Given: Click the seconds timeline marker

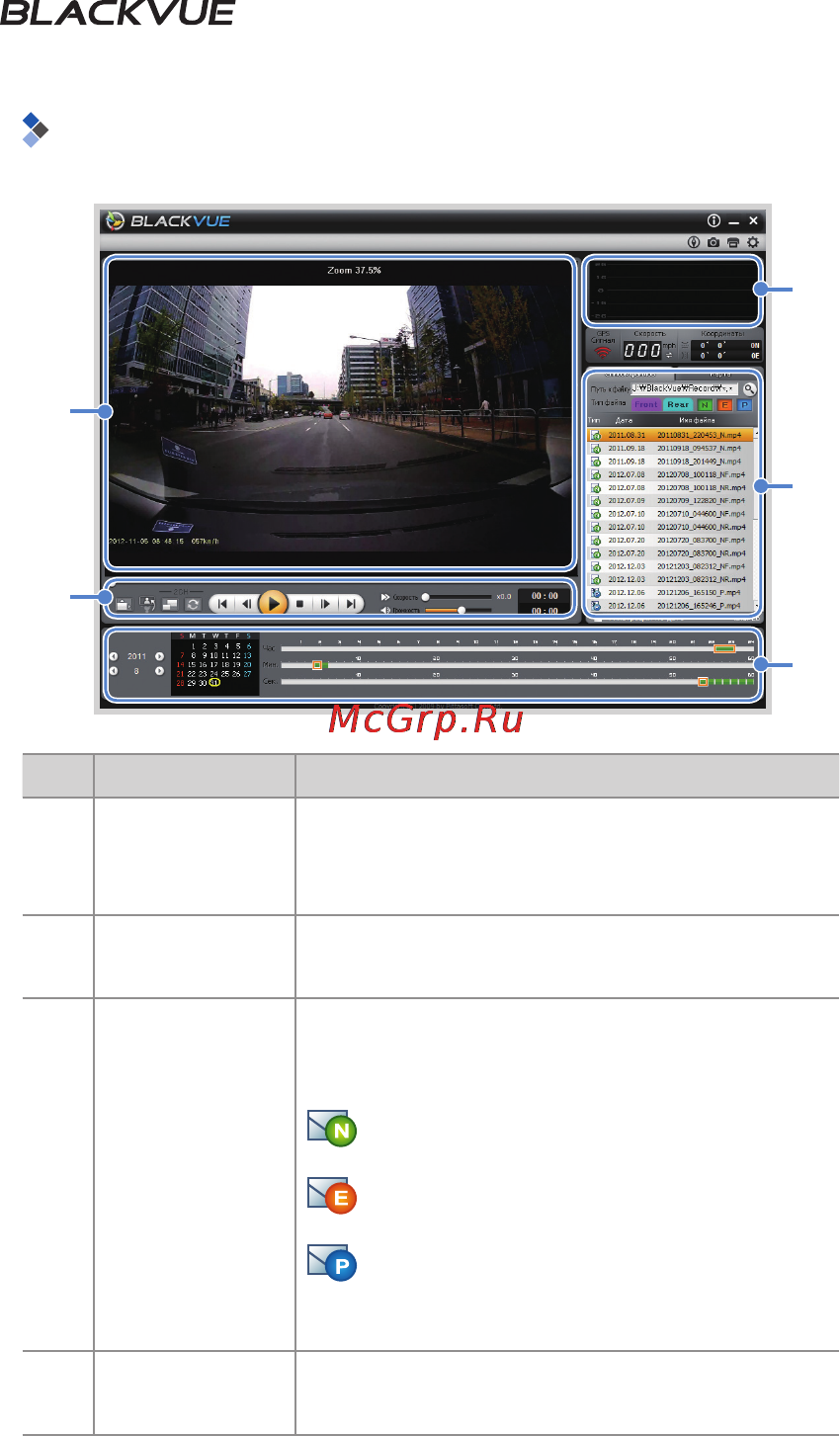Looking at the screenshot, I should tap(703, 681).
